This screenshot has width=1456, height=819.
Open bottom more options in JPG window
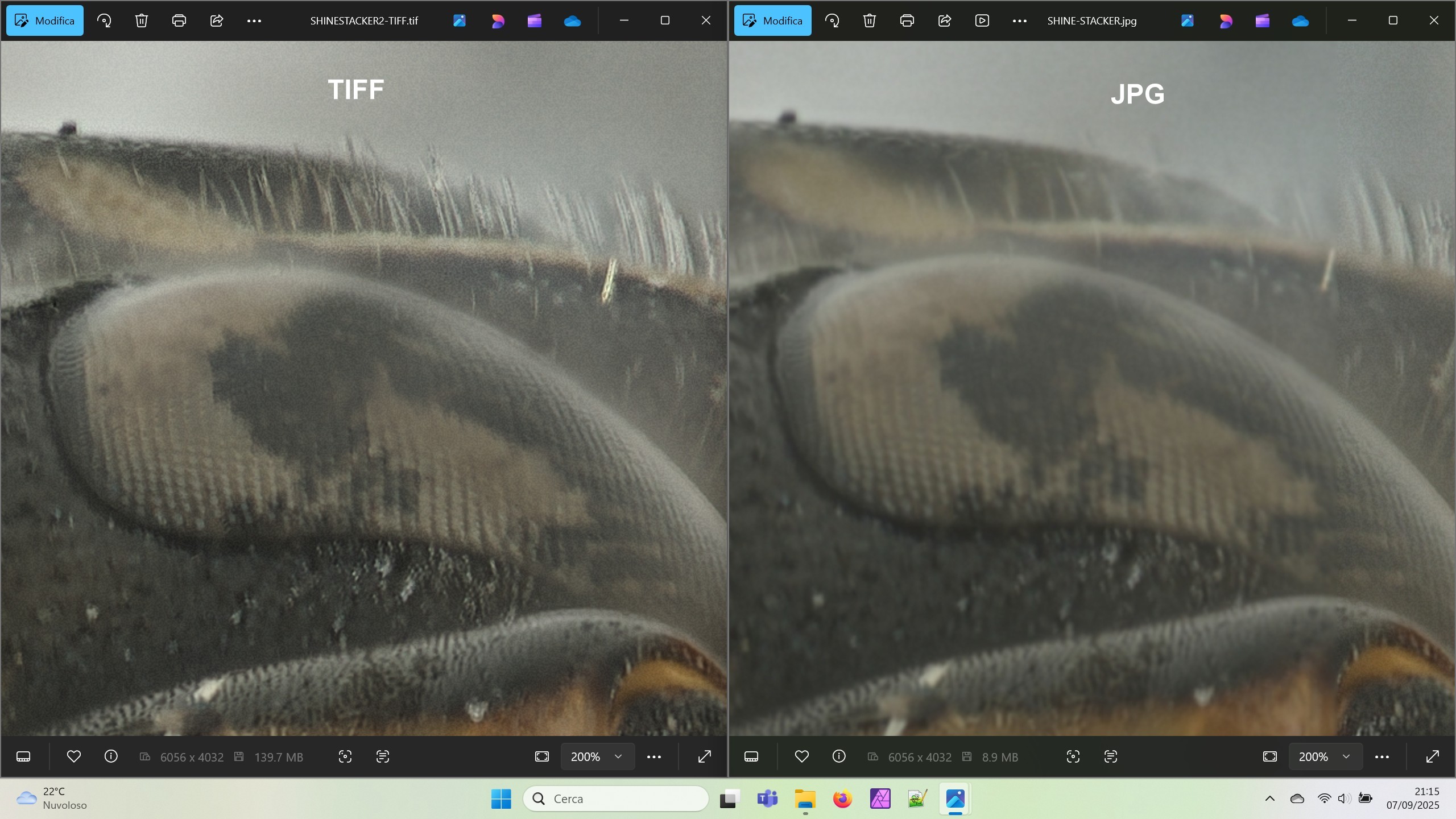coord(1382,756)
